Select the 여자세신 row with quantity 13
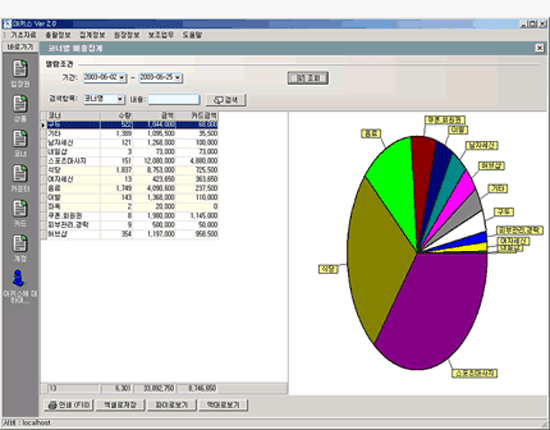550x430 pixels. tap(132, 179)
